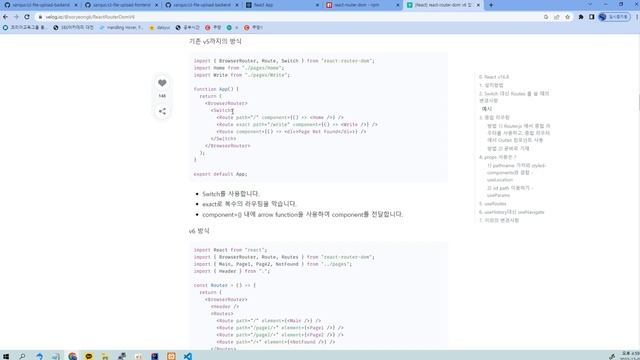Click the 'v6 방식' heading text
The height and width of the screenshot is (360, 640).
tap(199, 231)
